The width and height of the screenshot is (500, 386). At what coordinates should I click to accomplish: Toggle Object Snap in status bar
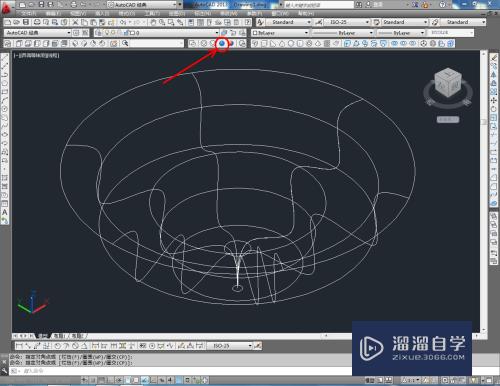point(128,380)
